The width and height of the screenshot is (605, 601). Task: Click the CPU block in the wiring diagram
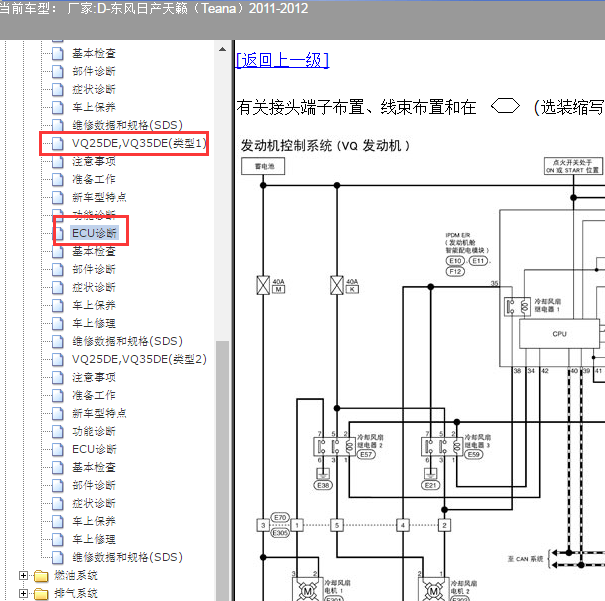click(x=559, y=334)
